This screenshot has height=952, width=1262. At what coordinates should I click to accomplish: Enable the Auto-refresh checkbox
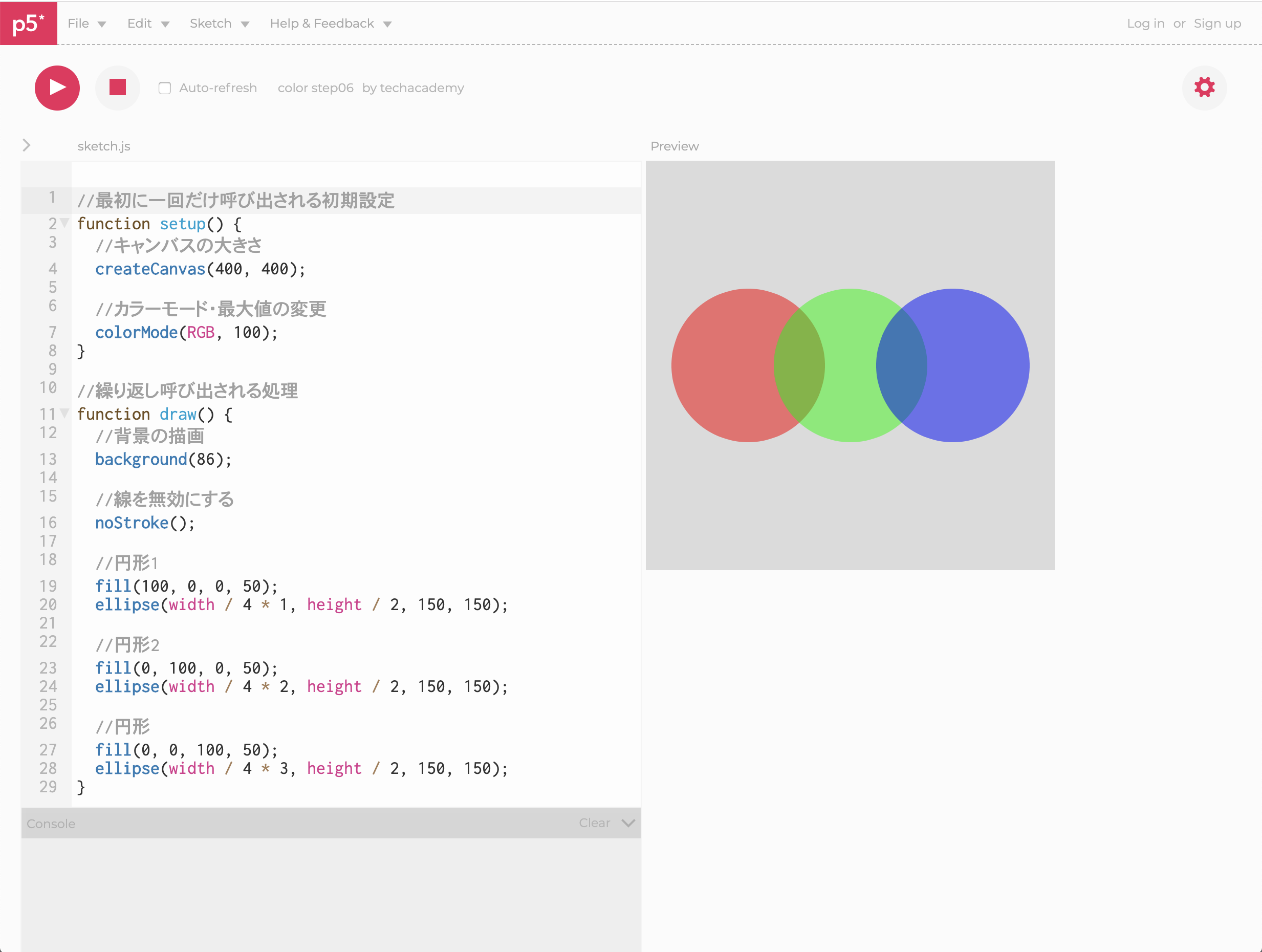[165, 88]
